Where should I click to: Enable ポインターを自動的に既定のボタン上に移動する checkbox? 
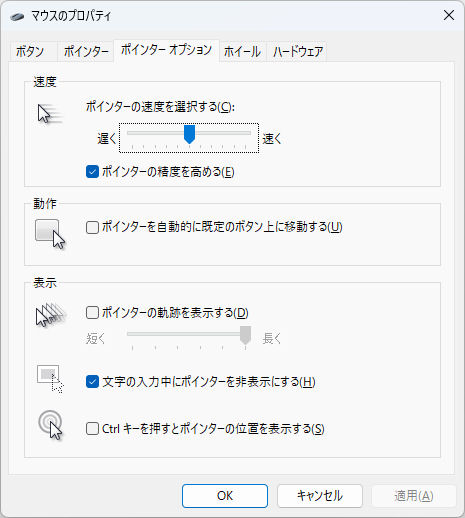[x=92, y=227]
